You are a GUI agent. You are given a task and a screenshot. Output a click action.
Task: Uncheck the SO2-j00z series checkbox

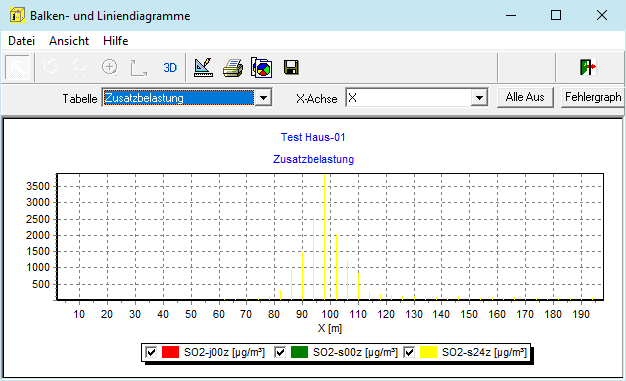[x=151, y=352]
